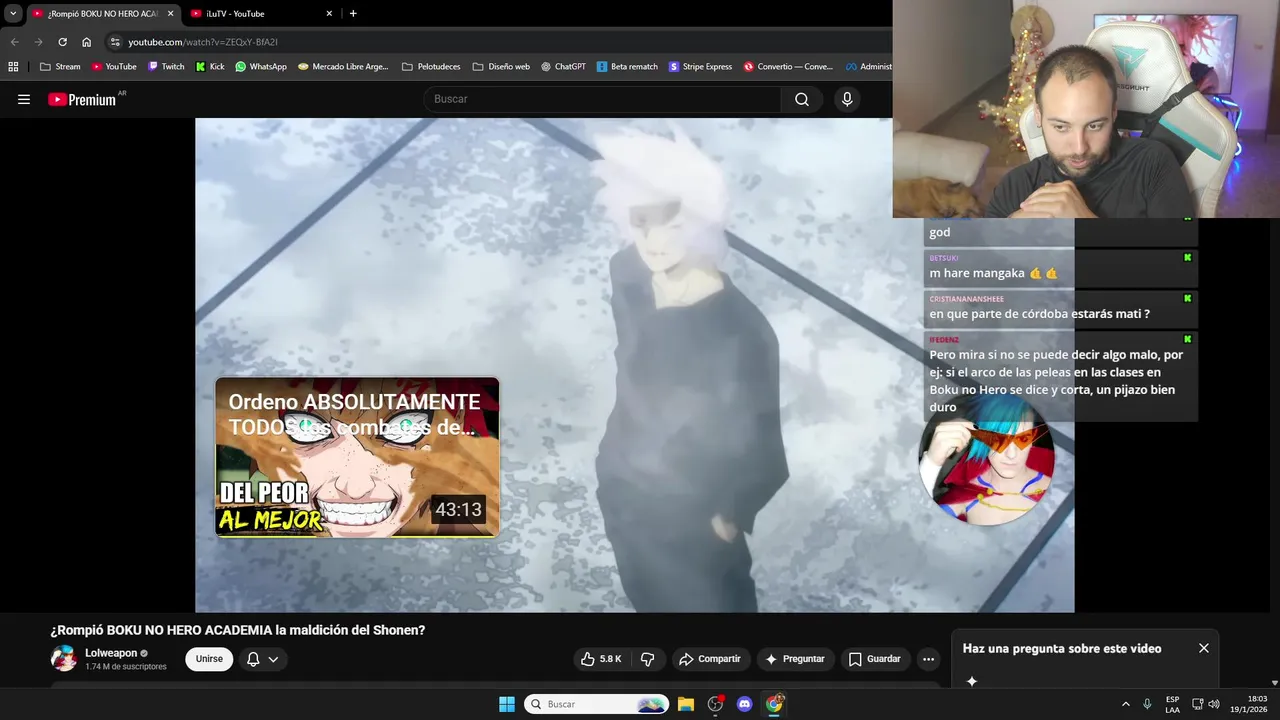Viewport: 1280px width, 720px height.
Task: Switch to the iLuTV - YouTube tab
Action: [x=262, y=13]
